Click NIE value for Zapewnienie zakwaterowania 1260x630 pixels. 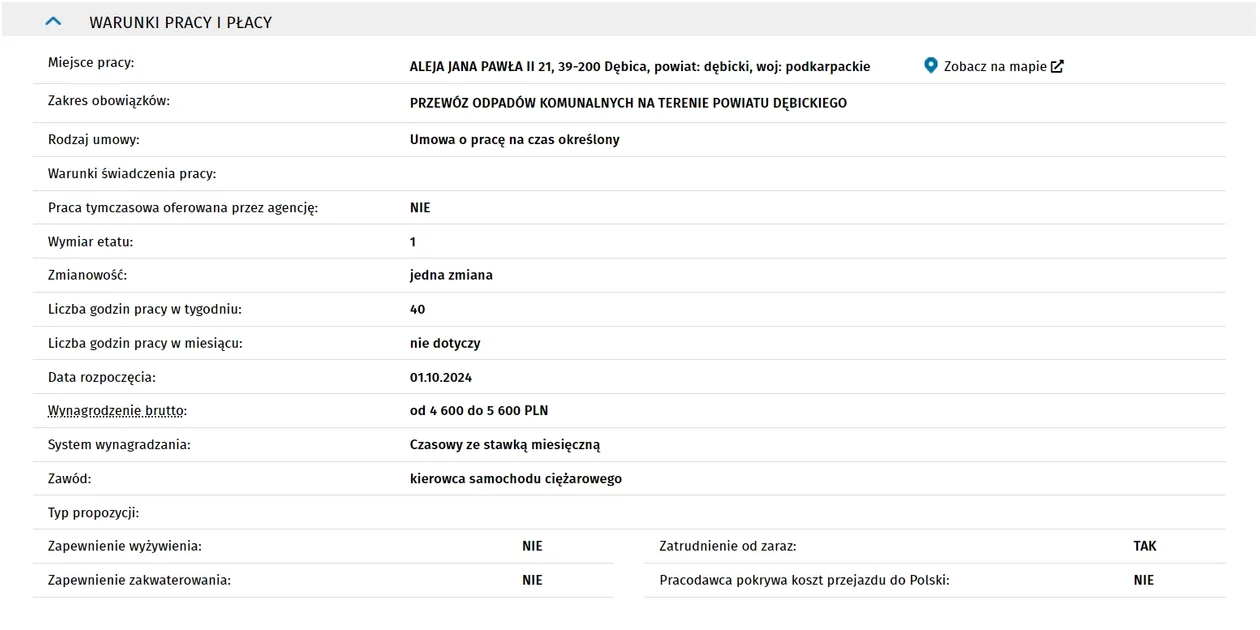pyautogui.click(x=532, y=580)
